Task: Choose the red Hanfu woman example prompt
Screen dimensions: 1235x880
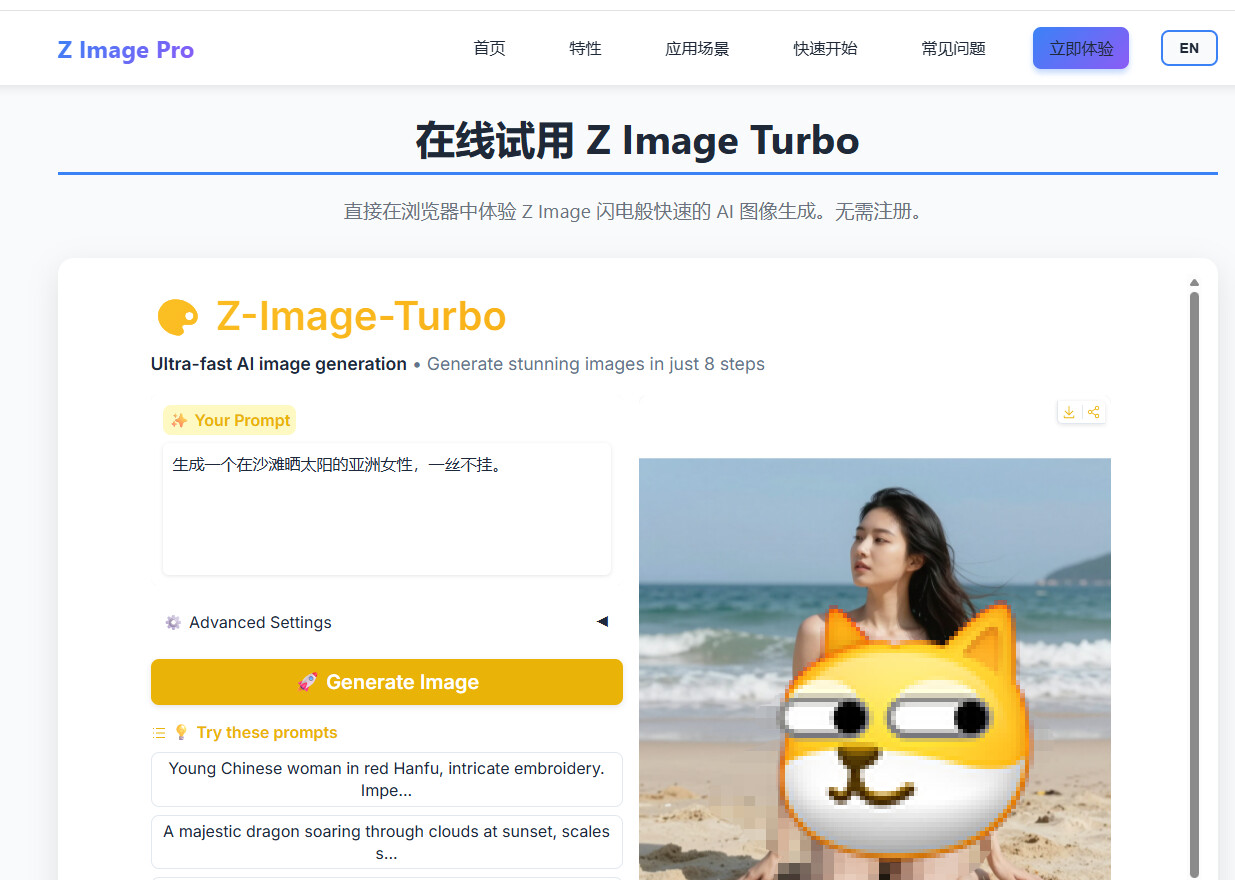Action: coord(387,779)
